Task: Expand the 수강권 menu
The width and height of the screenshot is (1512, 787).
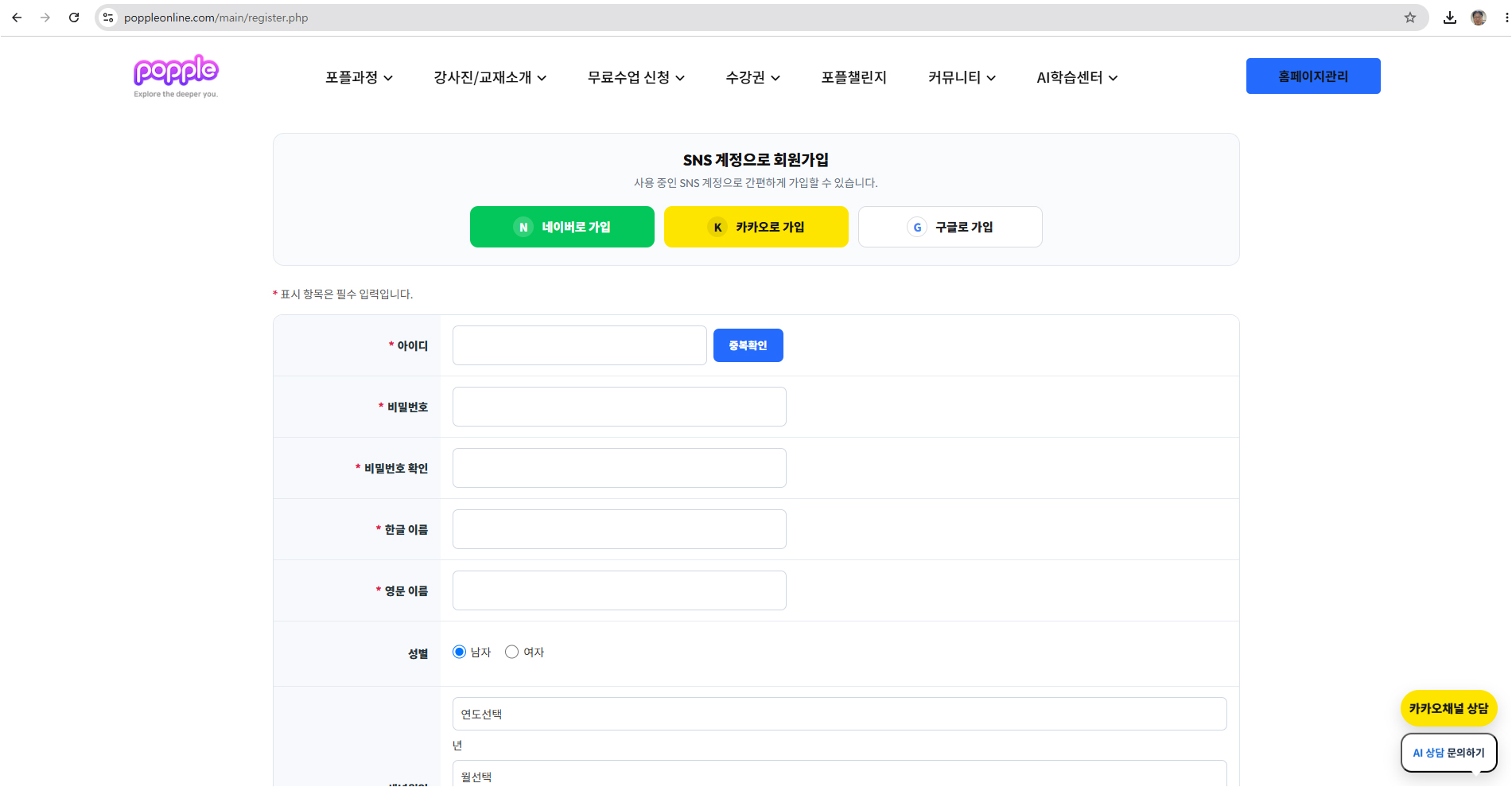Action: point(752,77)
